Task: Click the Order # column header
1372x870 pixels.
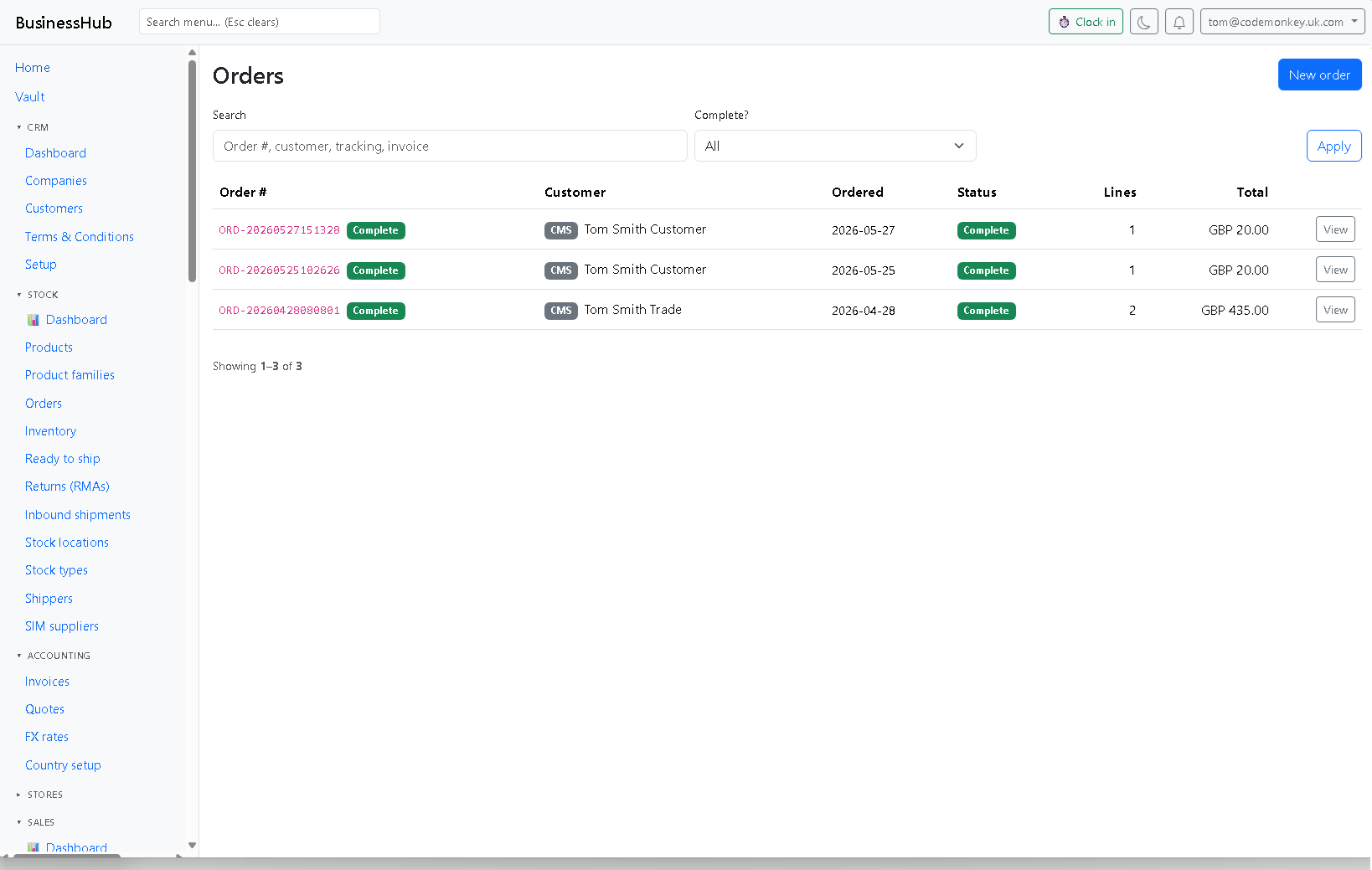Action: (x=243, y=193)
